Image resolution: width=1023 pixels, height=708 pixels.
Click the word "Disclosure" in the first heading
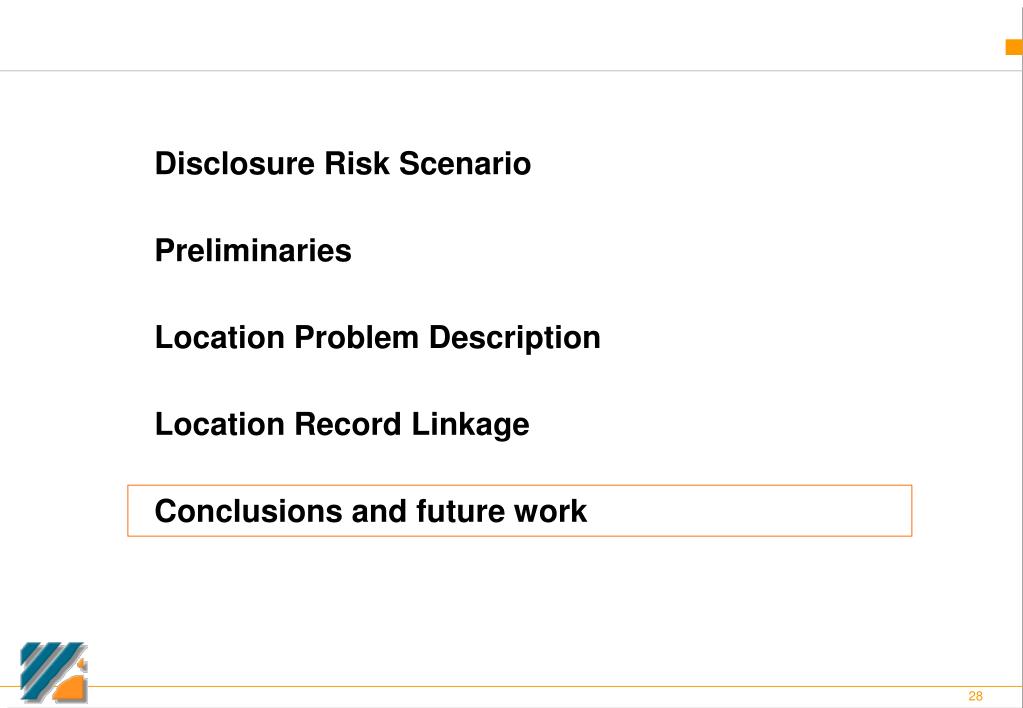coord(235,163)
